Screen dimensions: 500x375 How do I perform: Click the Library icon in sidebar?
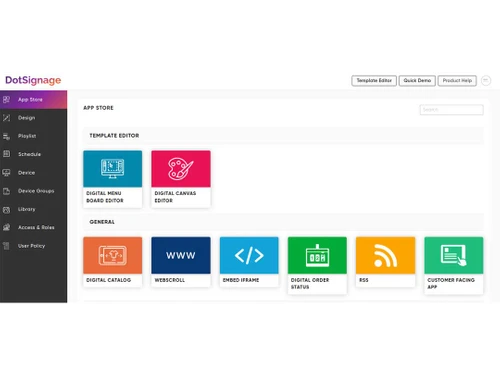click(x=6, y=209)
